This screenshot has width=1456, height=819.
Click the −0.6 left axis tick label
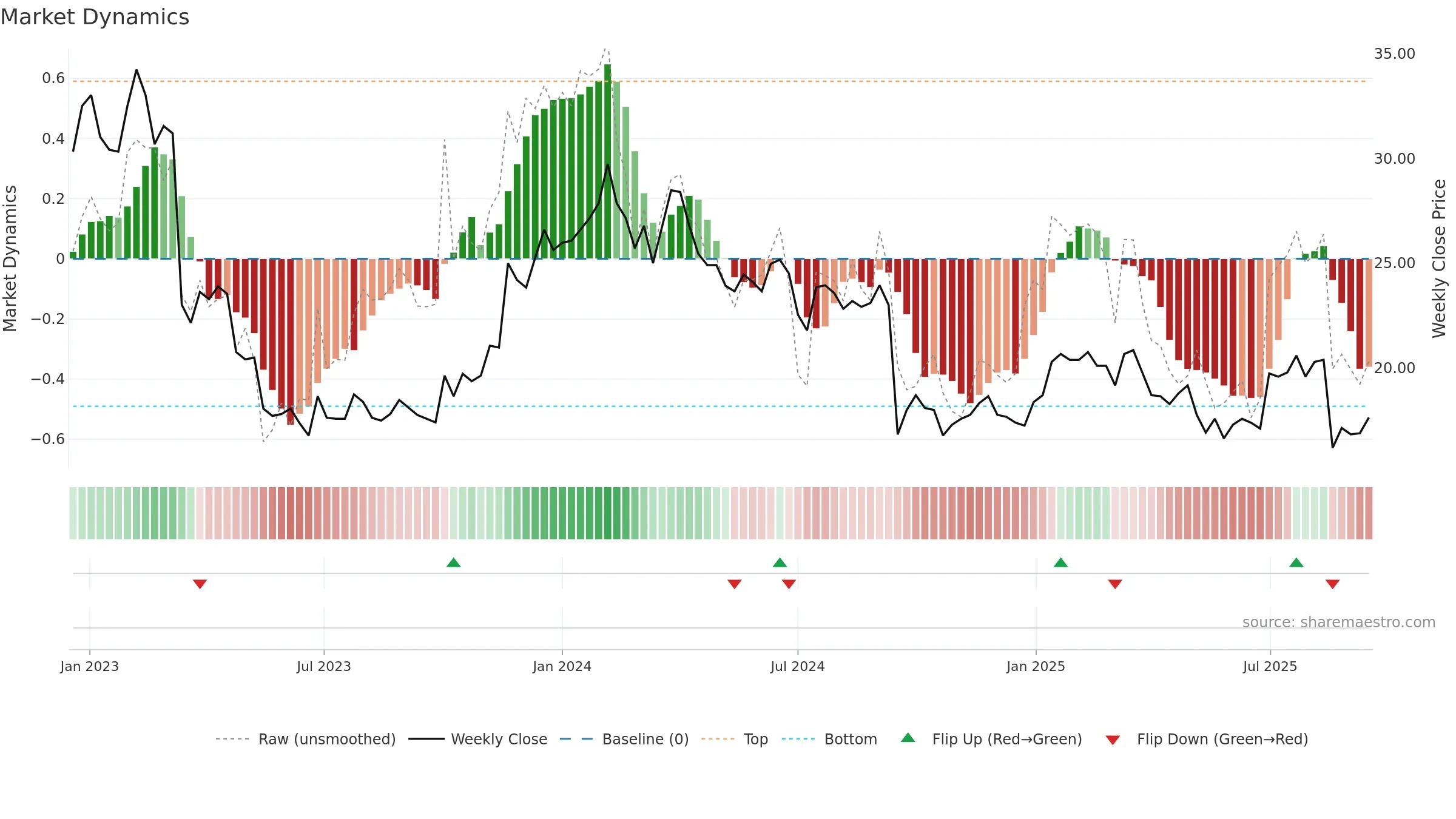(x=48, y=439)
